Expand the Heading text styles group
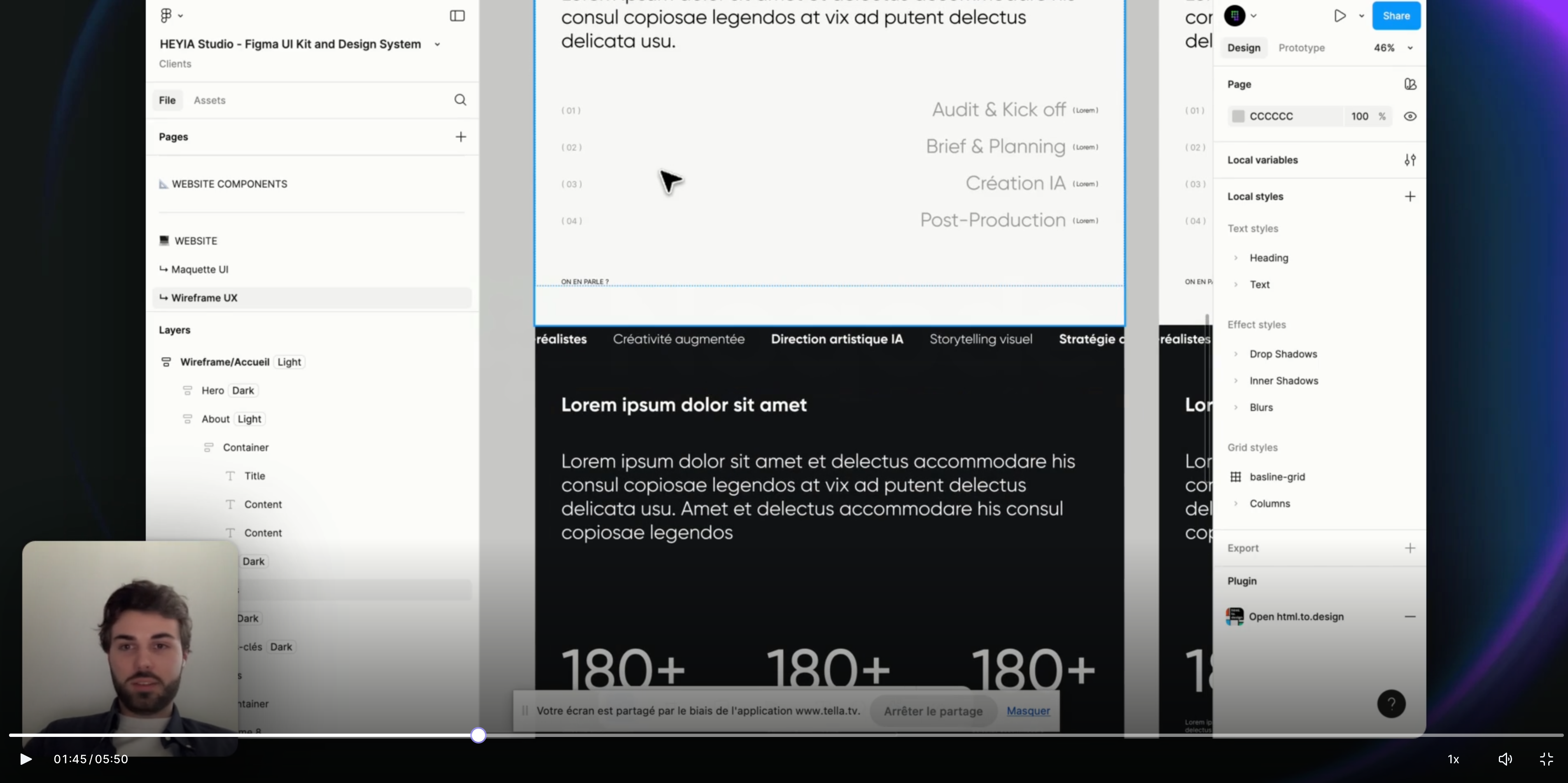The width and height of the screenshot is (1568, 783). tap(1236, 258)
